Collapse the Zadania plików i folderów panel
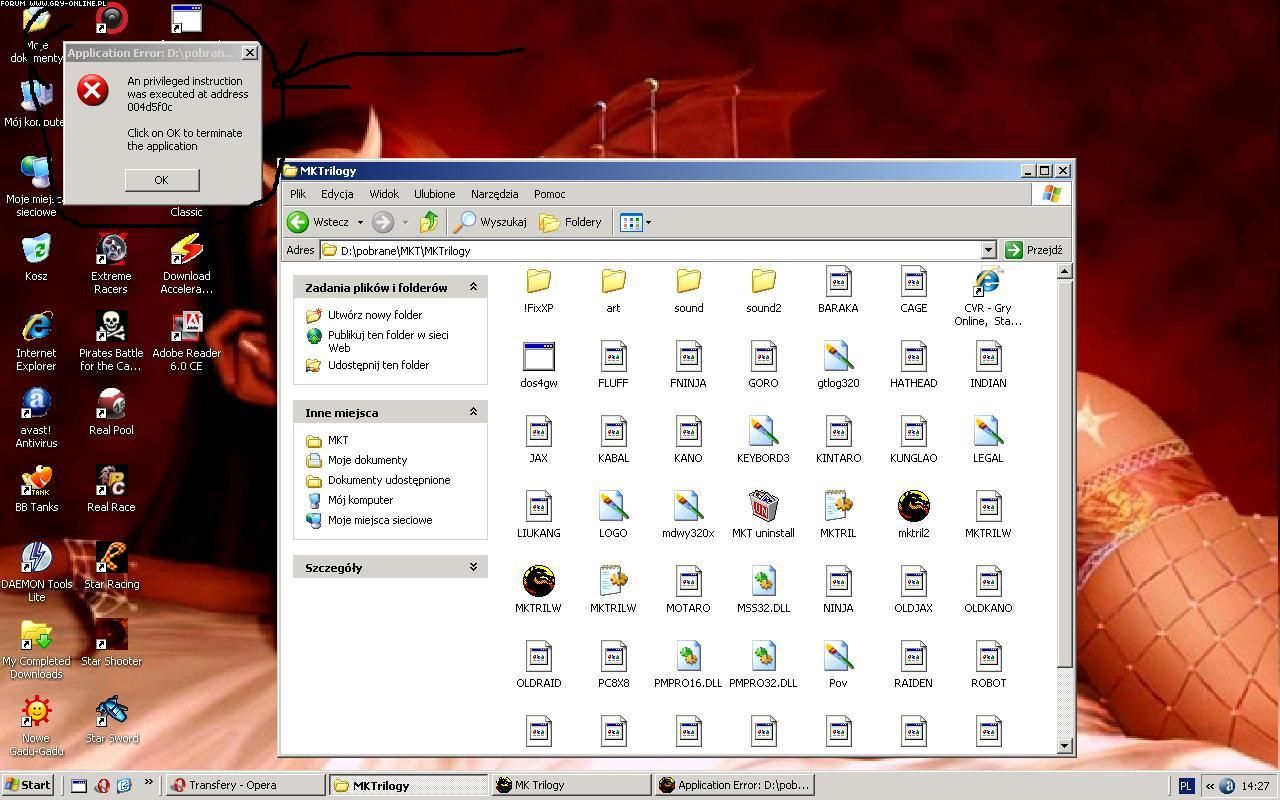 [473, 287]
